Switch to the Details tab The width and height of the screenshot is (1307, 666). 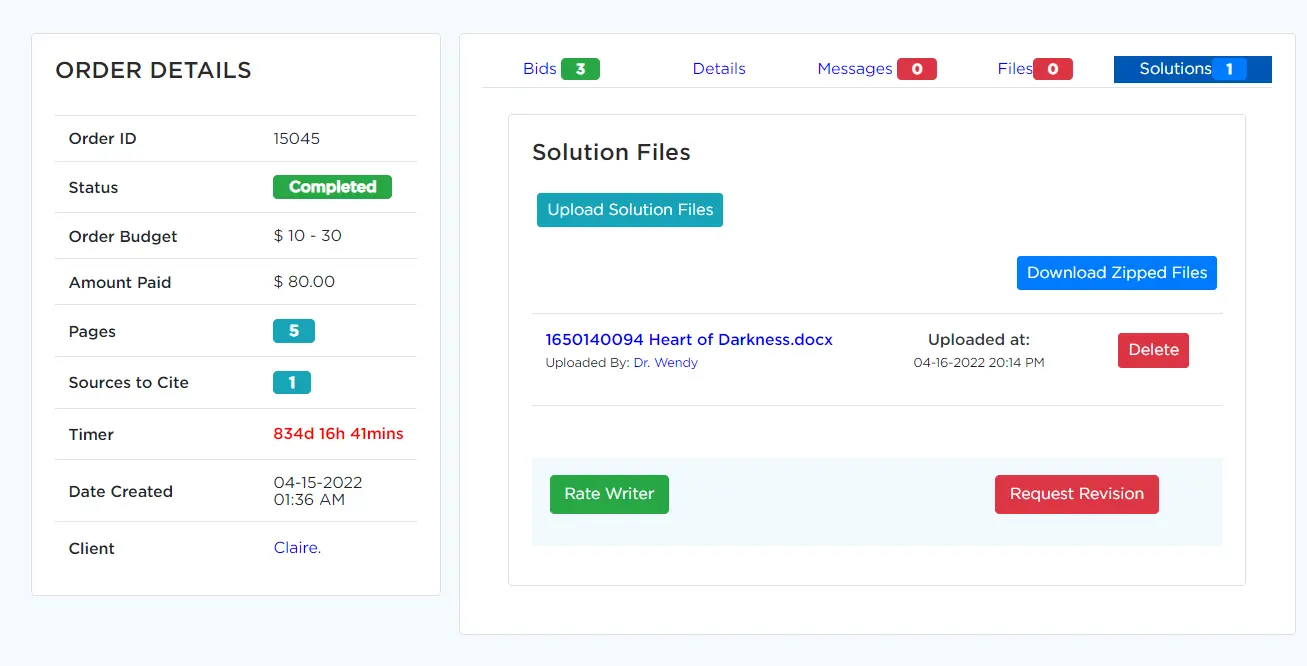719,69
